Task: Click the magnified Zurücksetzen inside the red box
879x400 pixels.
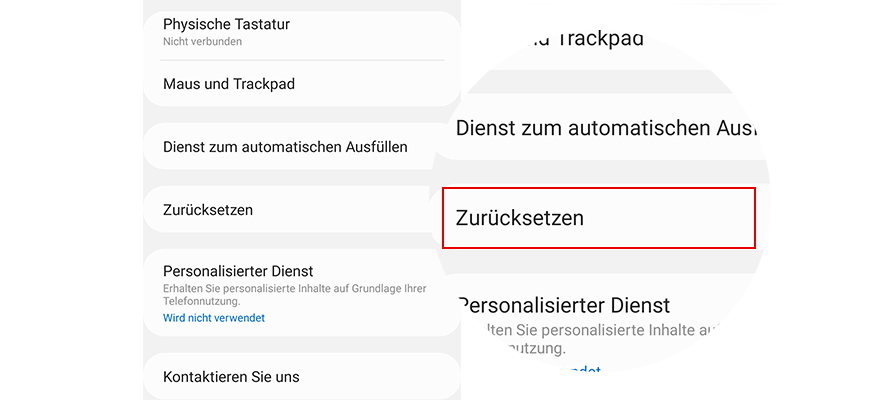Action: [520, 217]
